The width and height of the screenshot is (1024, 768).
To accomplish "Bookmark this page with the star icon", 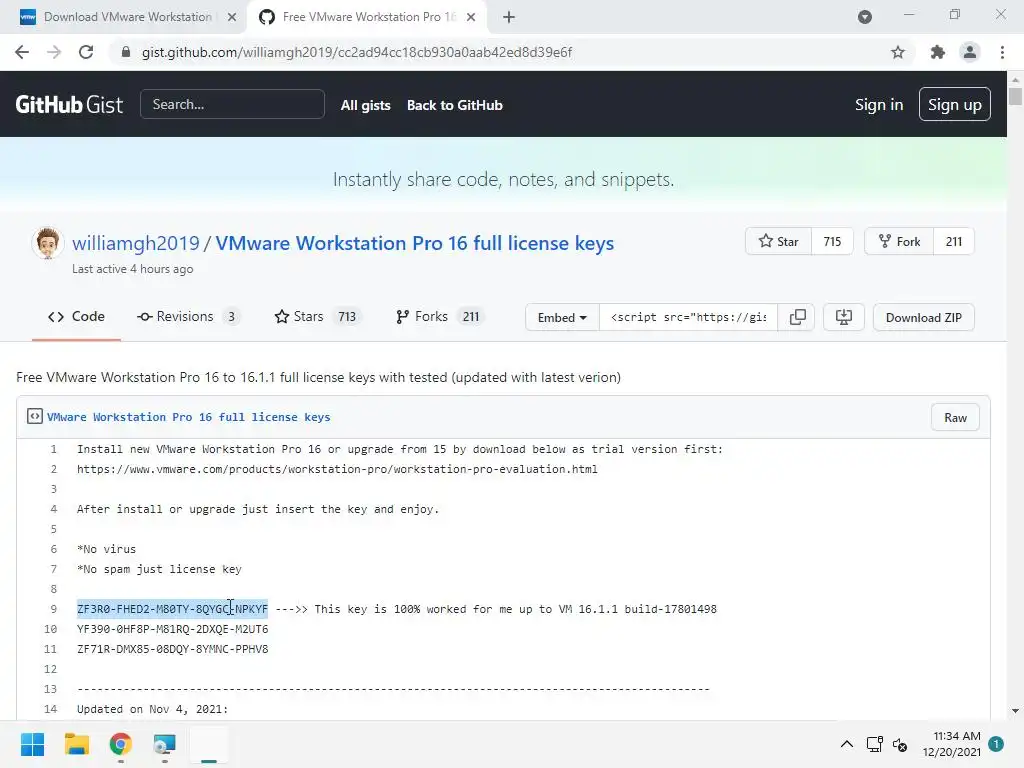I will [898, 52].
